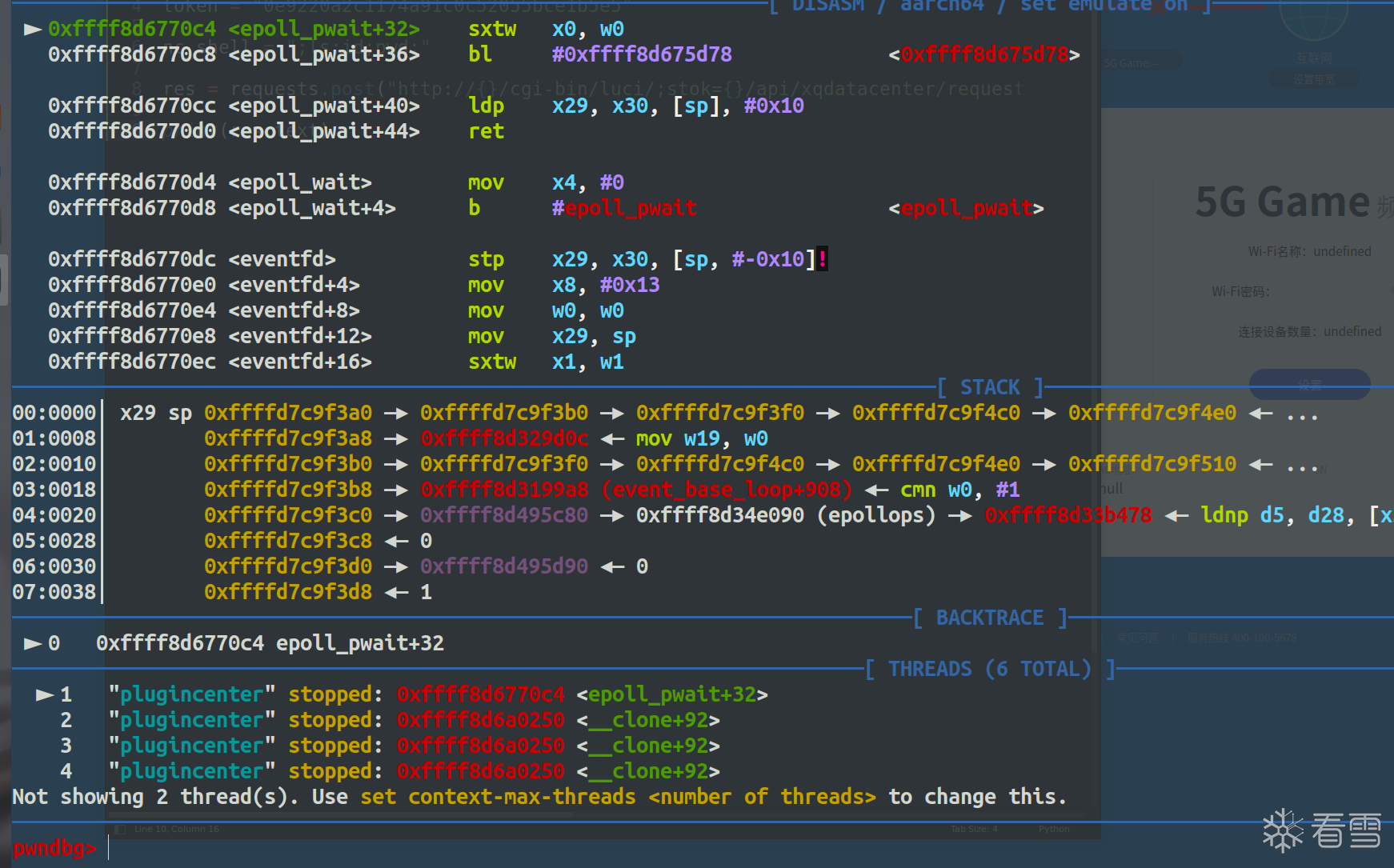Image resolution: width=1394 pixels, height=868 pixels.
Task: Open the 'Tab Size: 4' selector in status bar
Action: click(974, 829)
